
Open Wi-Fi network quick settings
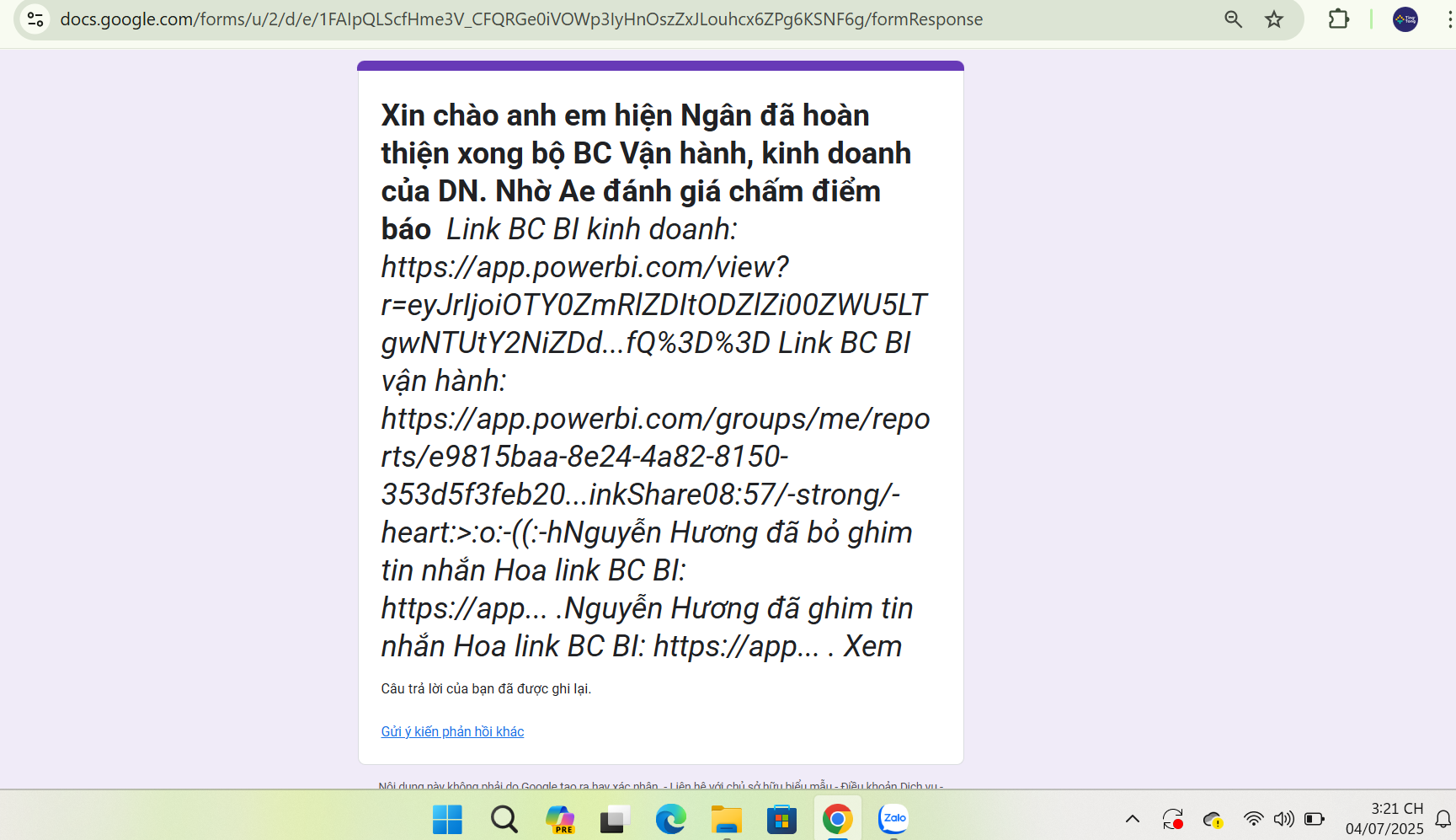(1253, 819)
